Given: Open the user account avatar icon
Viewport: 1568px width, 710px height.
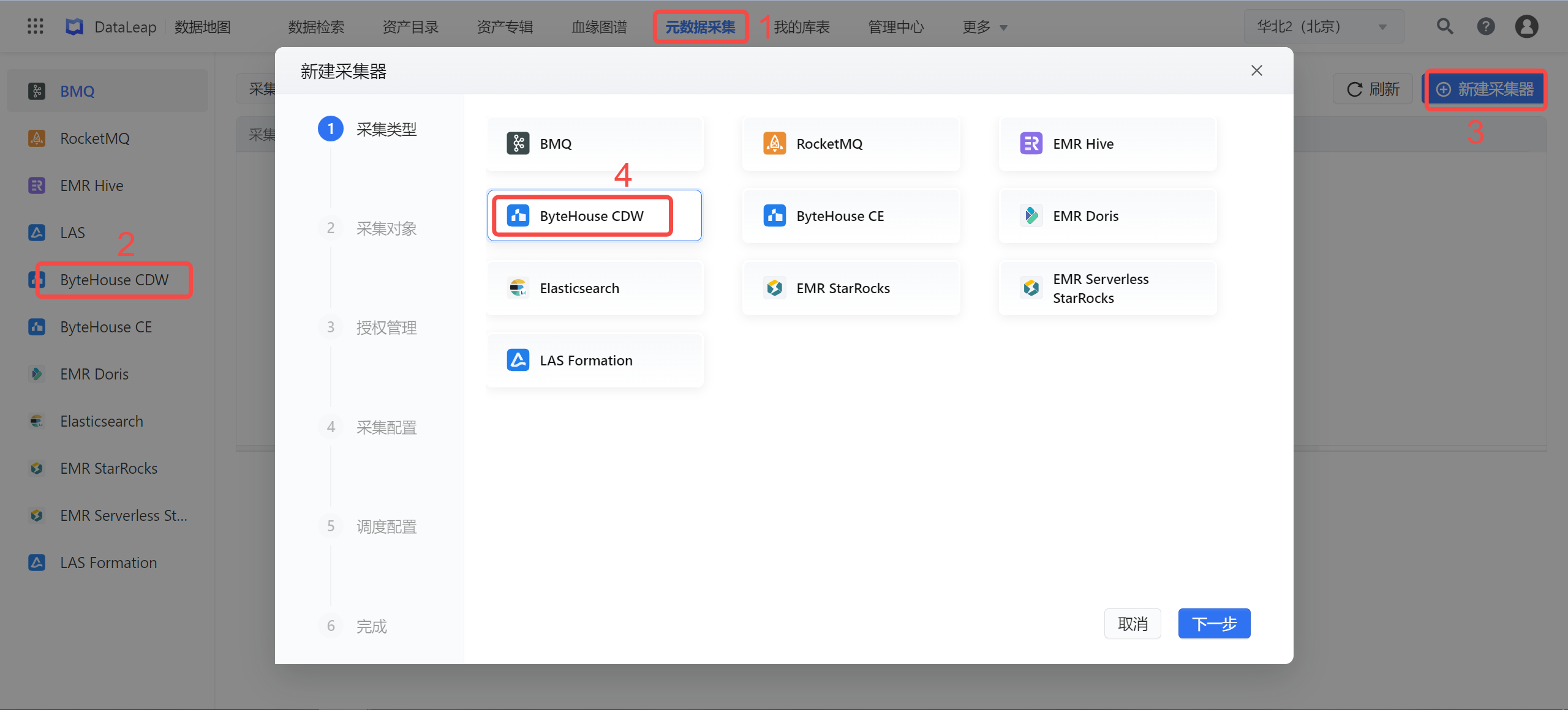Looking at the screenshot, I should coord(1527,26).
